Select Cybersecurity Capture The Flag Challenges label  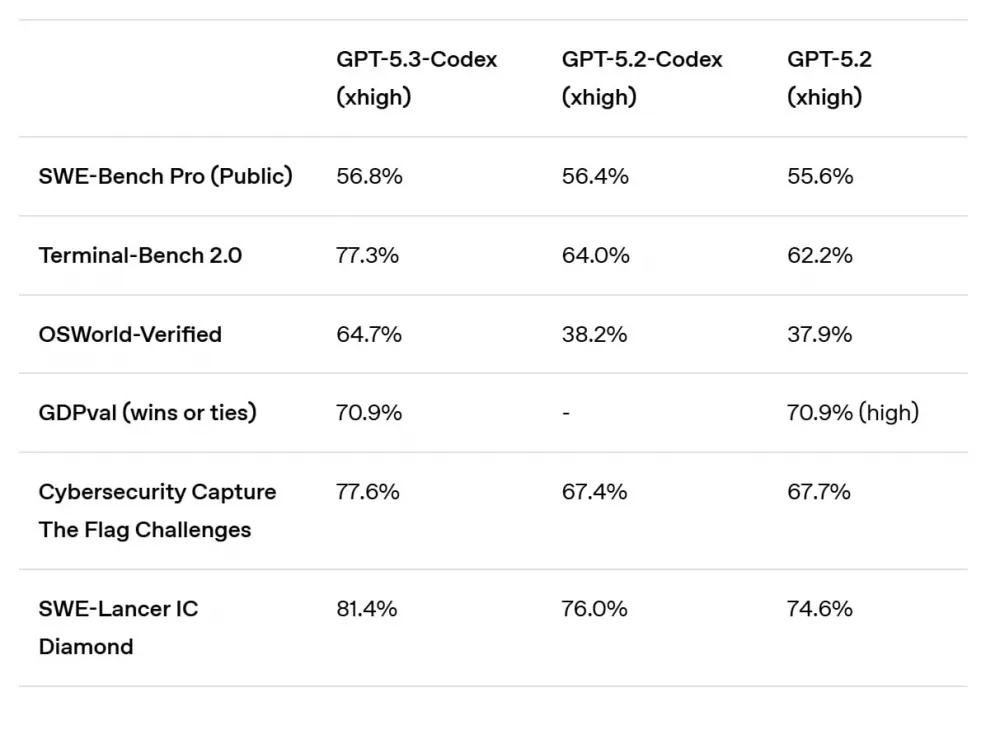(157, 511)
